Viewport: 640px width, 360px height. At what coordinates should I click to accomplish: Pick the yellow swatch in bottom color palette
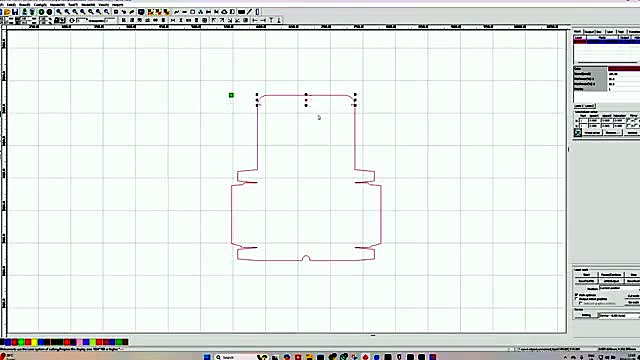click(34, 342)
